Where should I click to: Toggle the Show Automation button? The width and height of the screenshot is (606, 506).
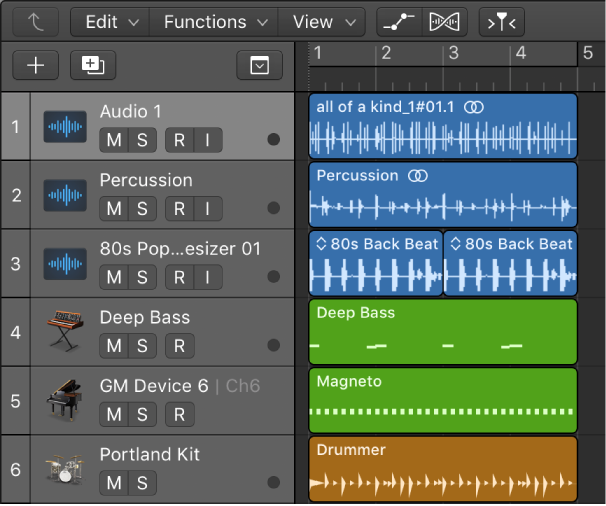(x=399, y=21)
